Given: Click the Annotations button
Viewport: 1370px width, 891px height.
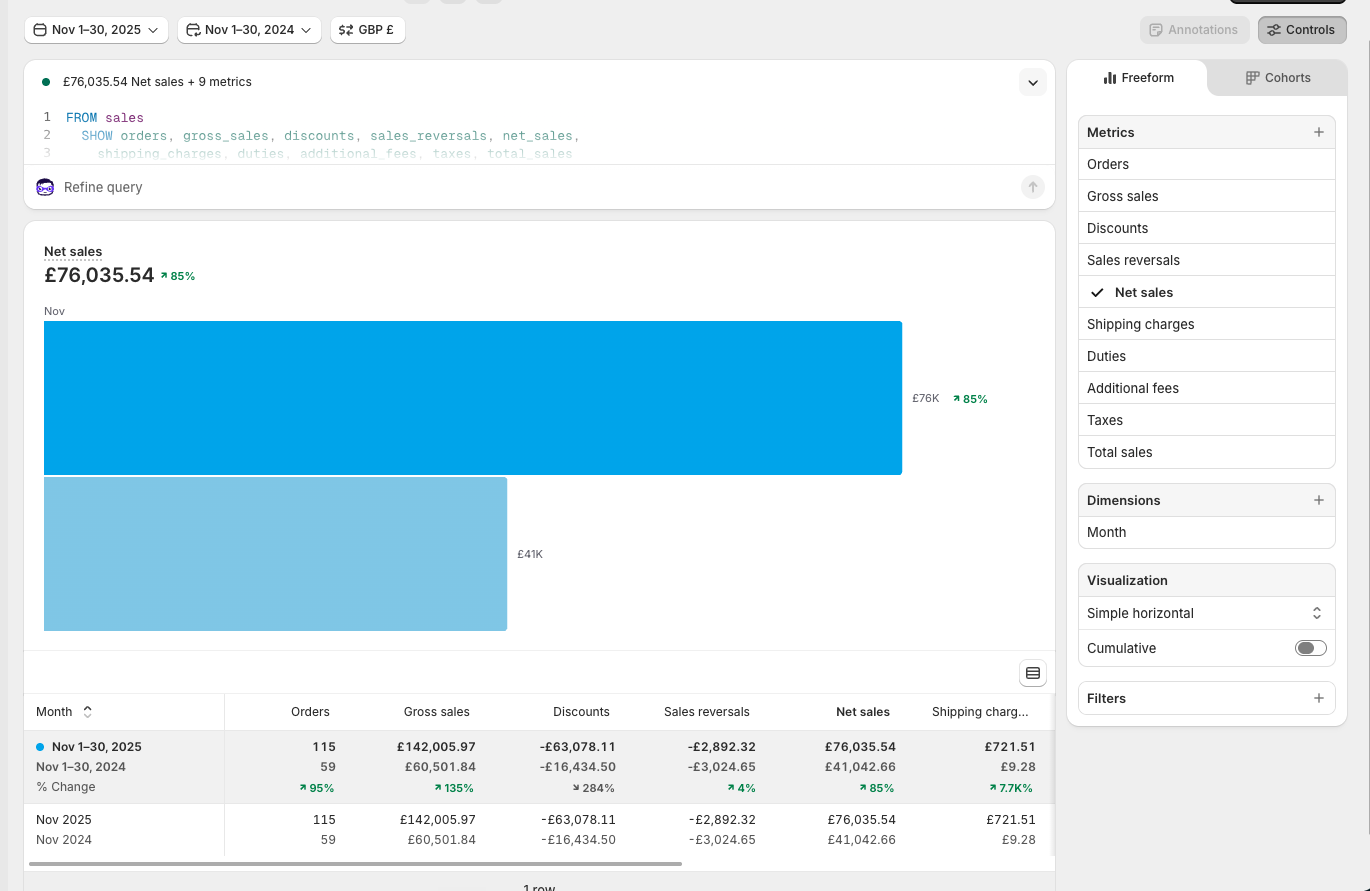Looking at the screenshot, I should 1194,30.
